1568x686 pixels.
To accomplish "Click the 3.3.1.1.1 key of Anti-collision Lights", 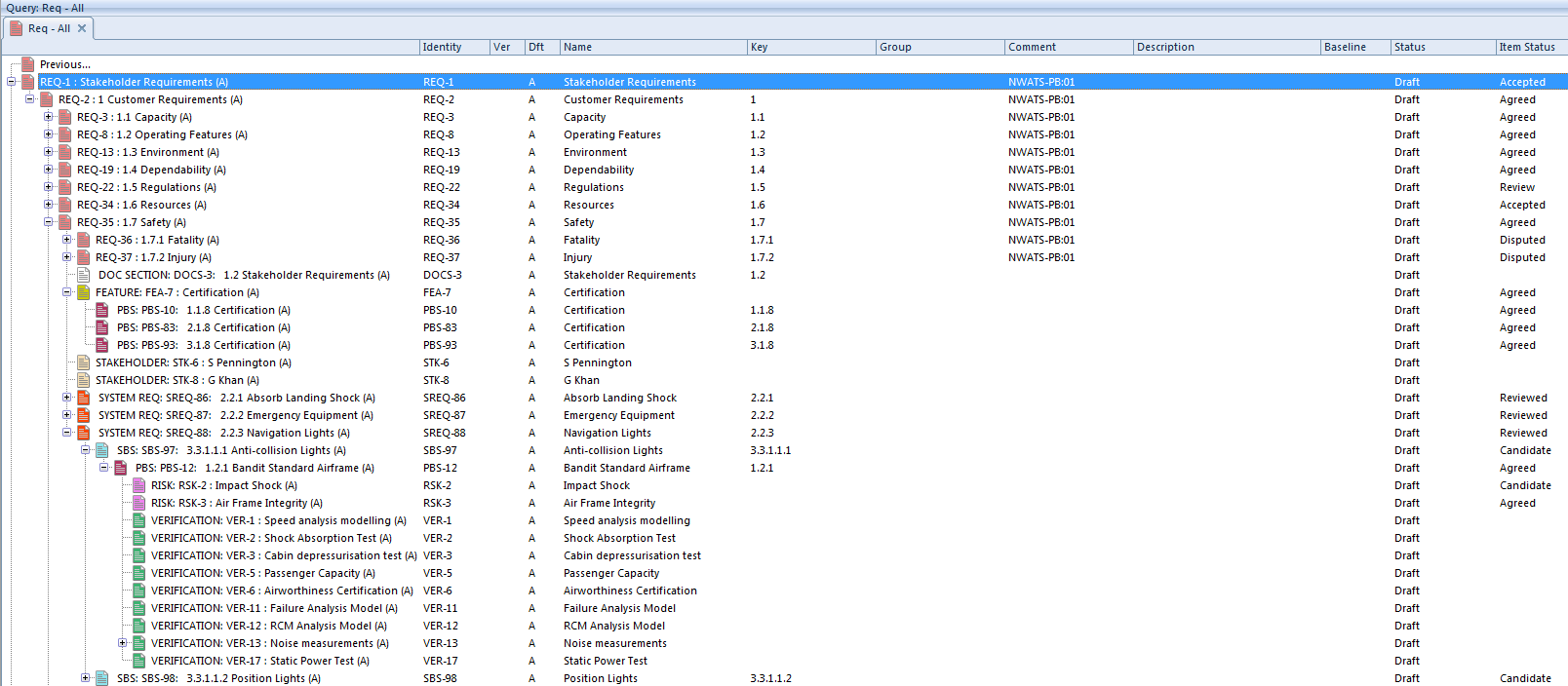I will point(770,450).
